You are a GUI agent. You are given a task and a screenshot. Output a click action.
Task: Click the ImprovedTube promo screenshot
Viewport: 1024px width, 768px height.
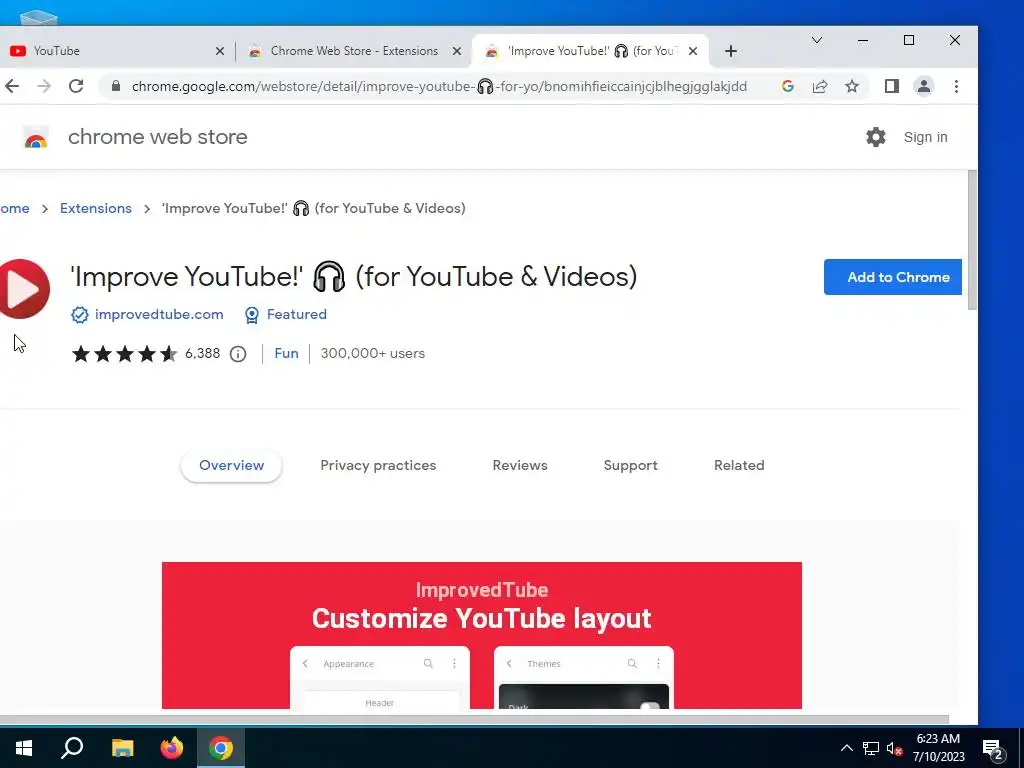coord(482,635)
